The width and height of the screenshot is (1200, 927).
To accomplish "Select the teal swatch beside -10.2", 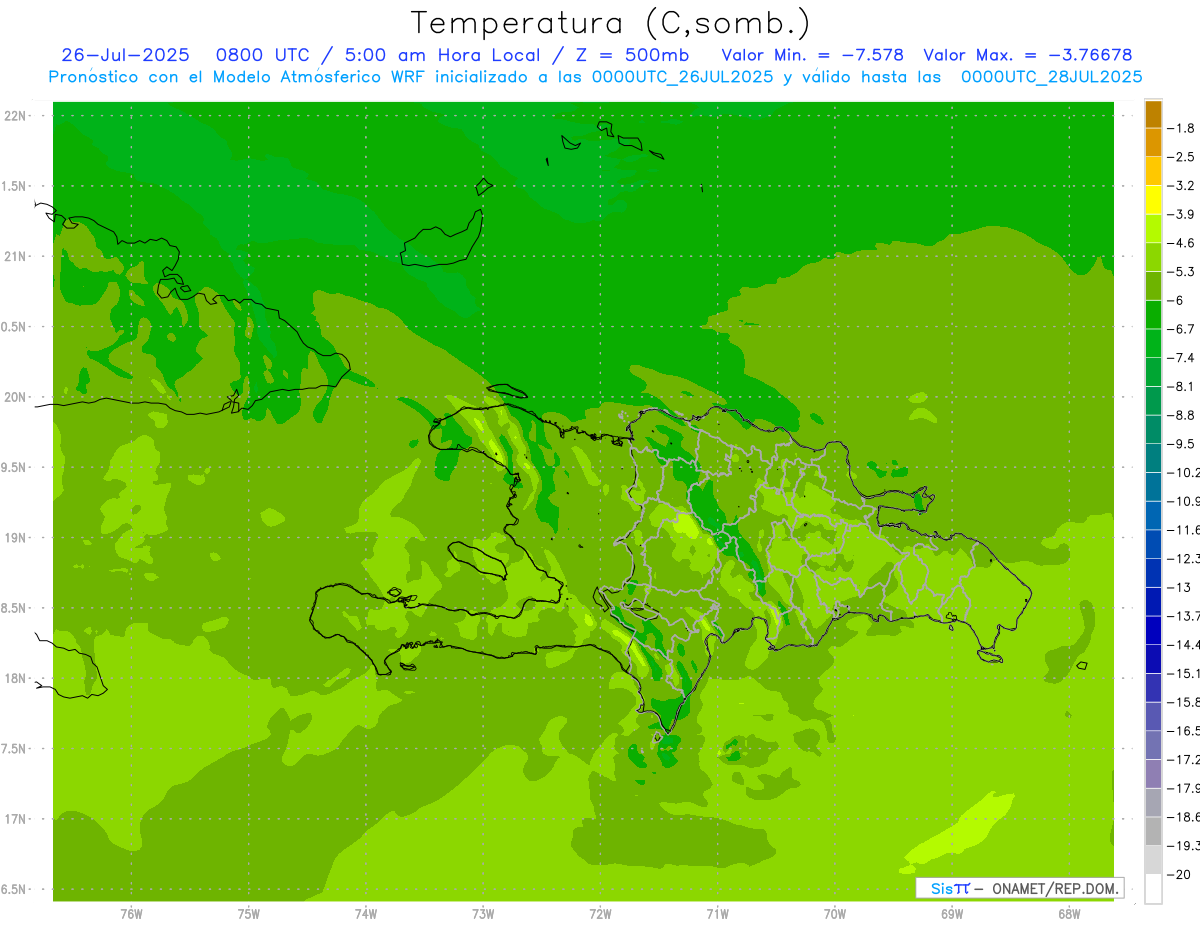I will point(1153,458).
